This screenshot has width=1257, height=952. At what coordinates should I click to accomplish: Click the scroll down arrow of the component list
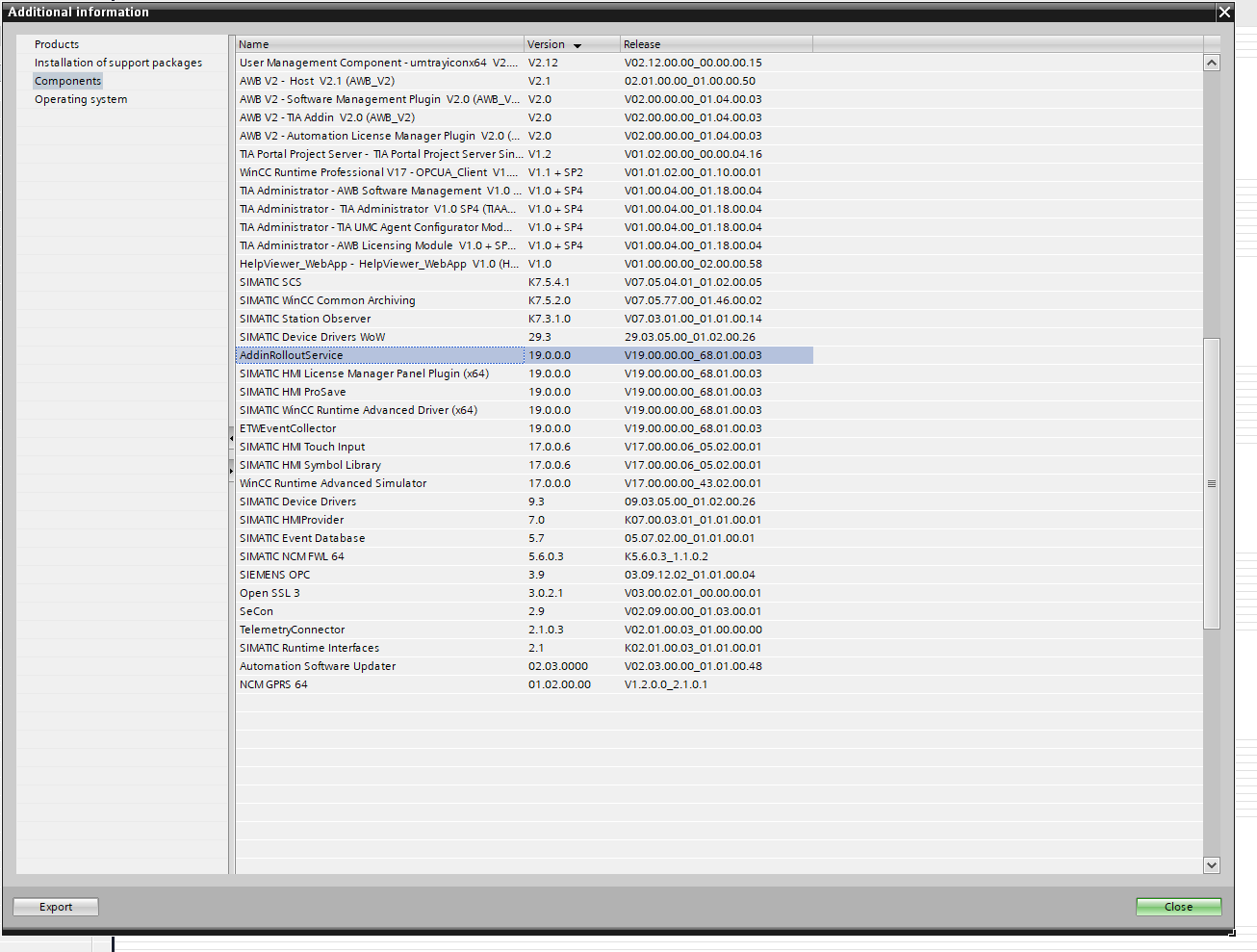click(1212, 865)
